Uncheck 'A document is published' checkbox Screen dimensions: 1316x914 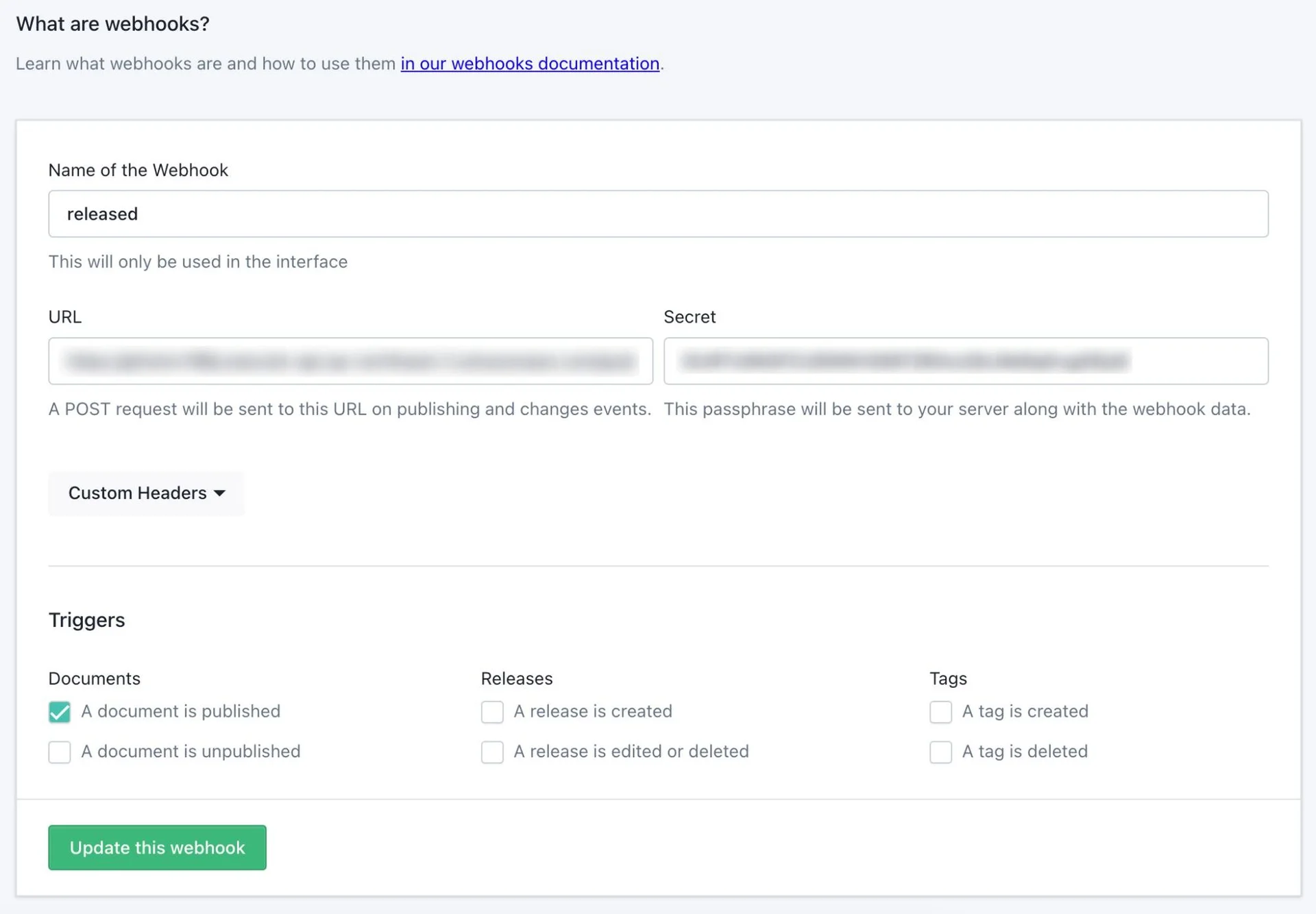click(x=60, y=712)
